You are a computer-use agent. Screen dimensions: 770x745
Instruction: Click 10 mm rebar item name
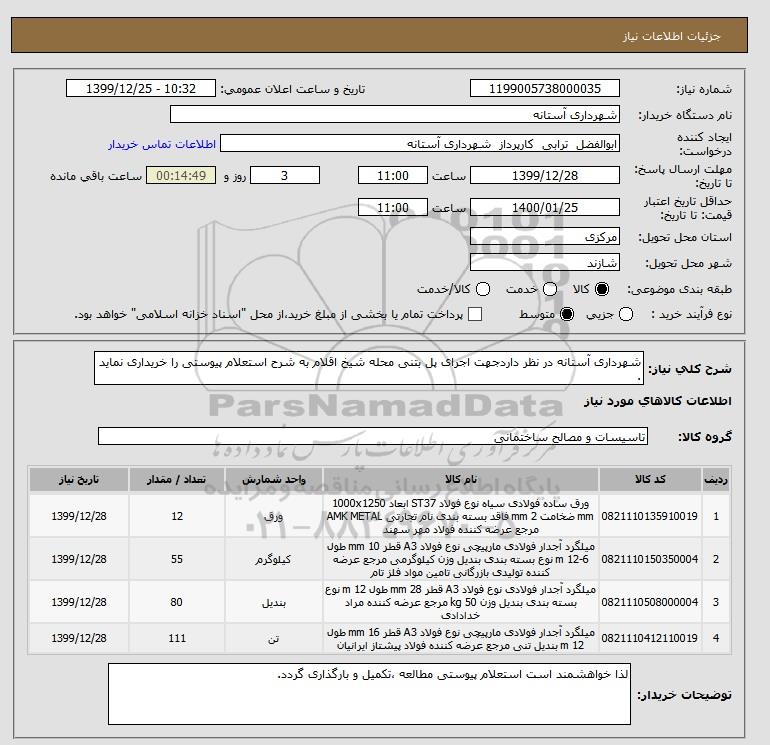[460, 559]
